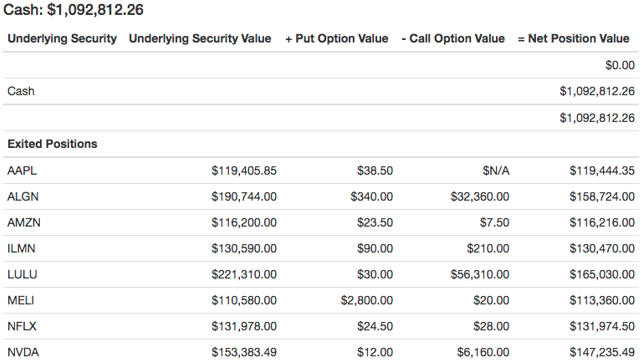Click the Cash total heading $1,092,812.26
Image resolution: width=641 pixels, height=363 pixels.
[x=73, y=10]
